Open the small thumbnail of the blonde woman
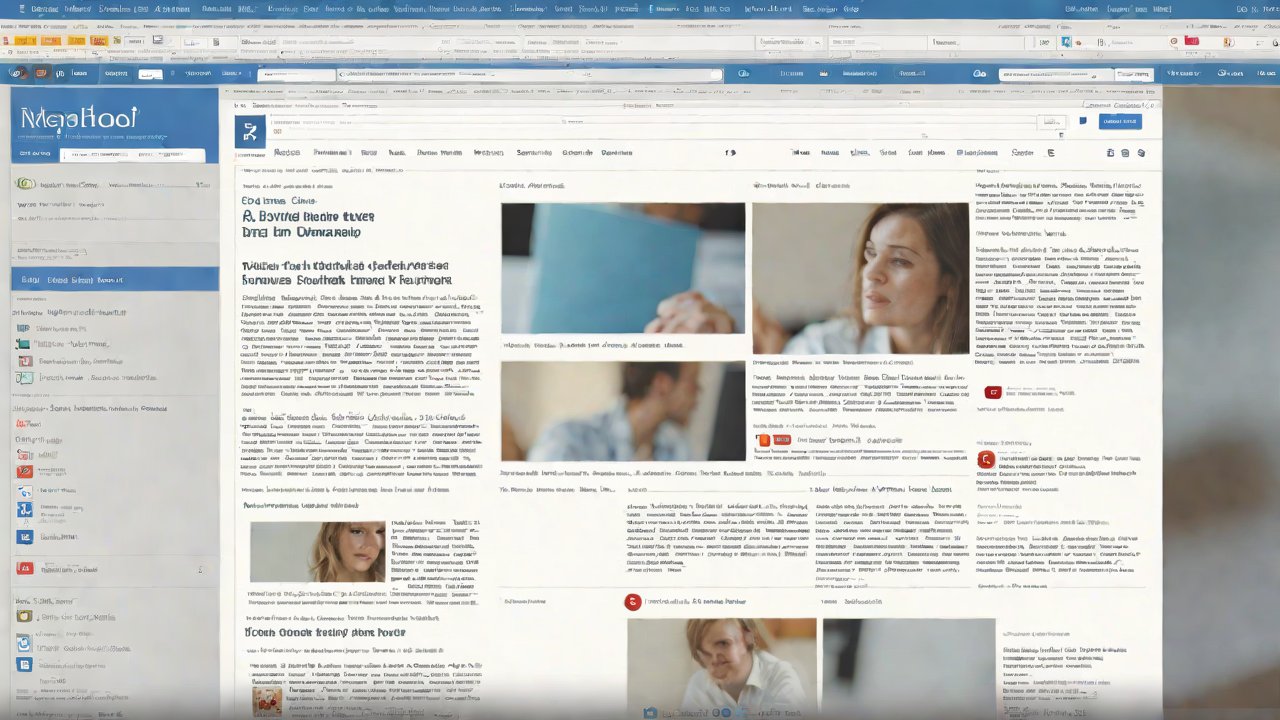1280x720 pixels. click(317, 551)
